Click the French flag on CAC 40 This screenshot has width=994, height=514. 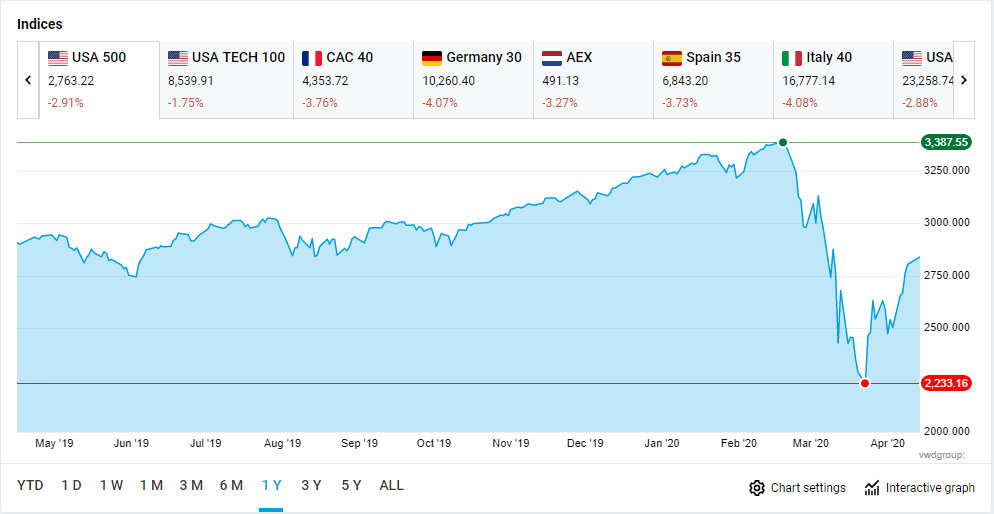312,57
